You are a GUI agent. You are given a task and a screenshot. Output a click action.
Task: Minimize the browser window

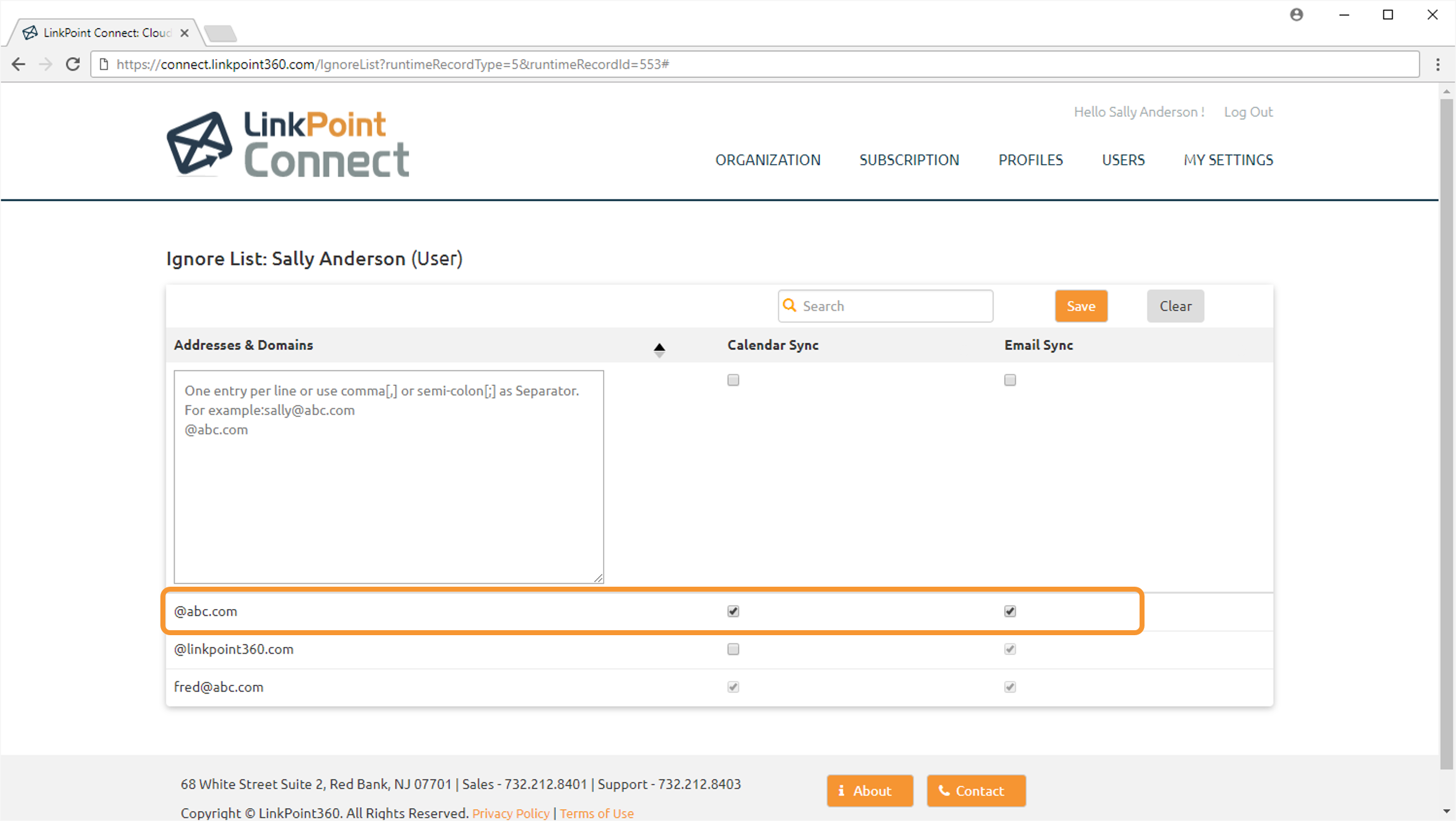(x=1343, y=14)
